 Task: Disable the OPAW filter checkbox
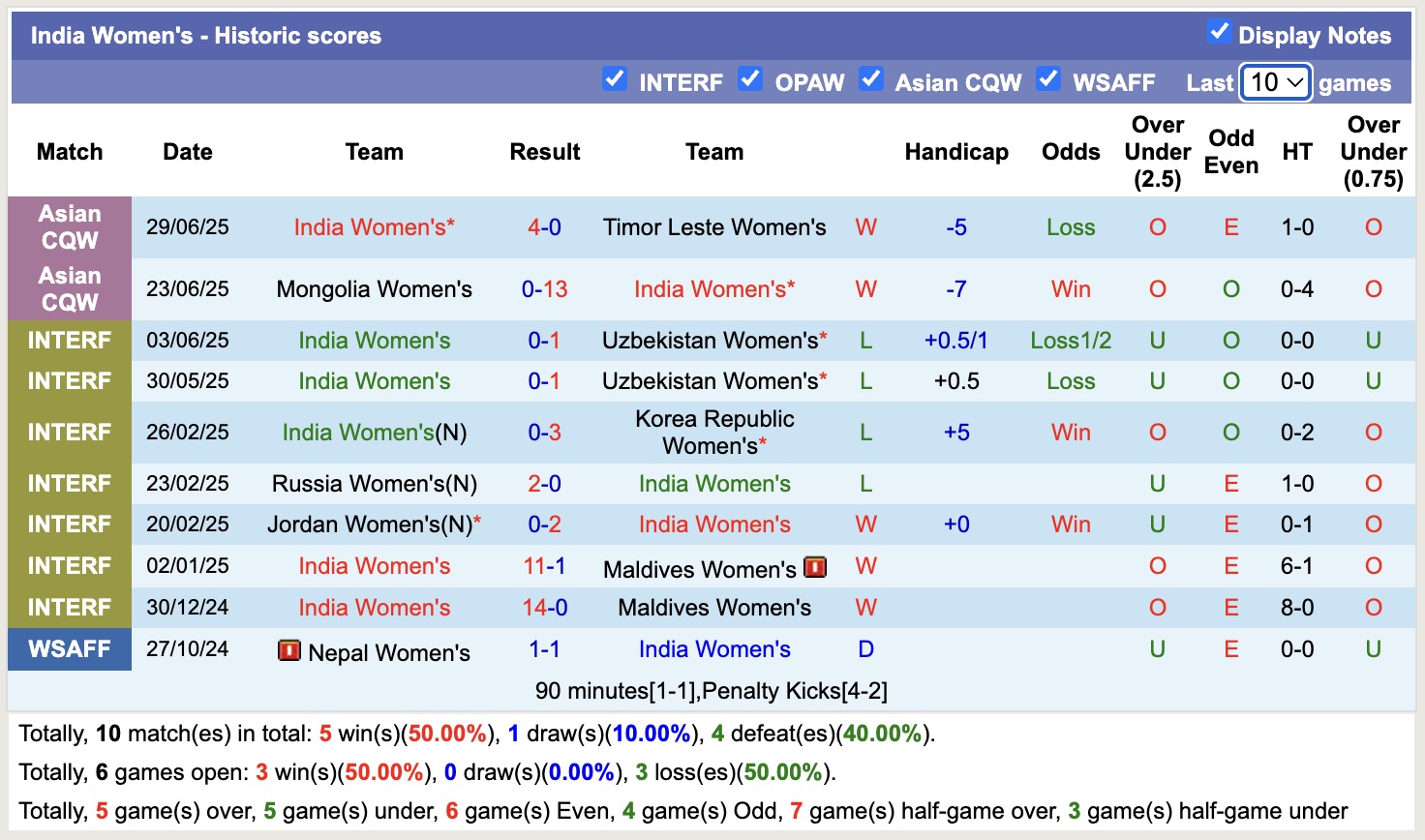pyautogui.click(x=749, y=79)
